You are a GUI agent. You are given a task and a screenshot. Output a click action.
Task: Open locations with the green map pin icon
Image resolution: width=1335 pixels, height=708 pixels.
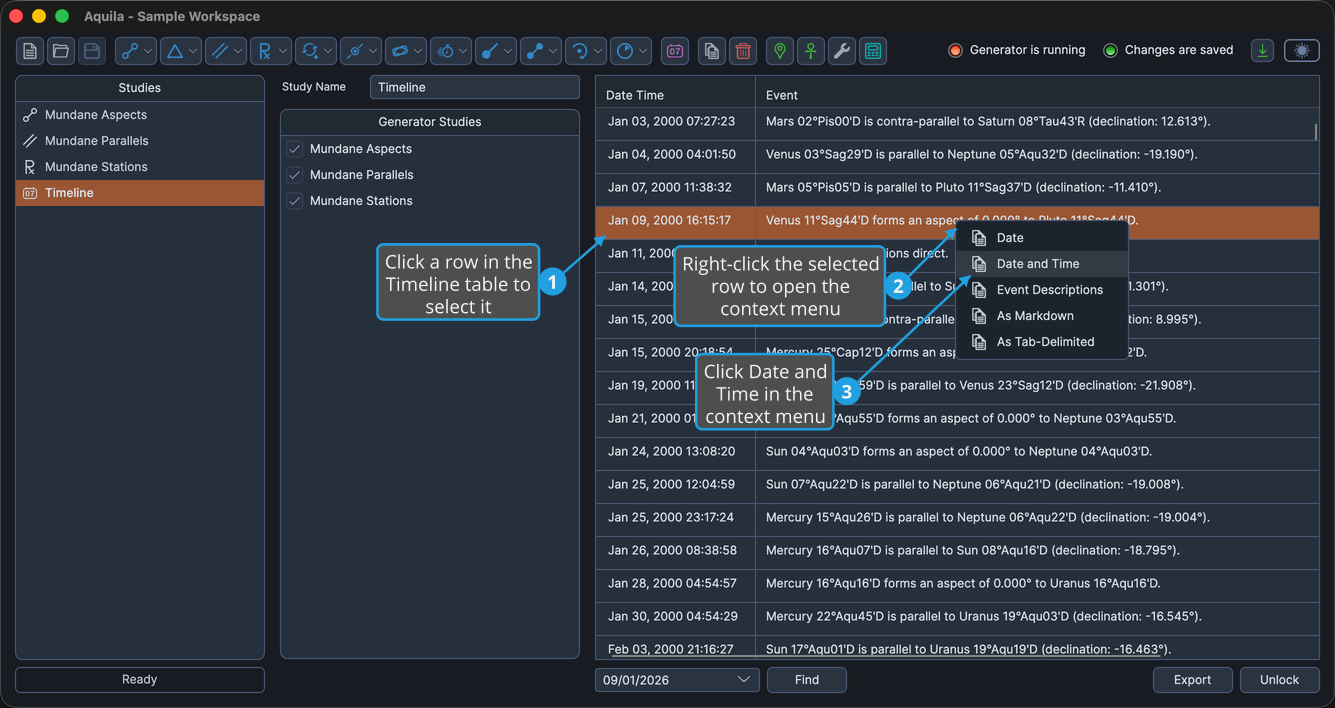point(780,51)
